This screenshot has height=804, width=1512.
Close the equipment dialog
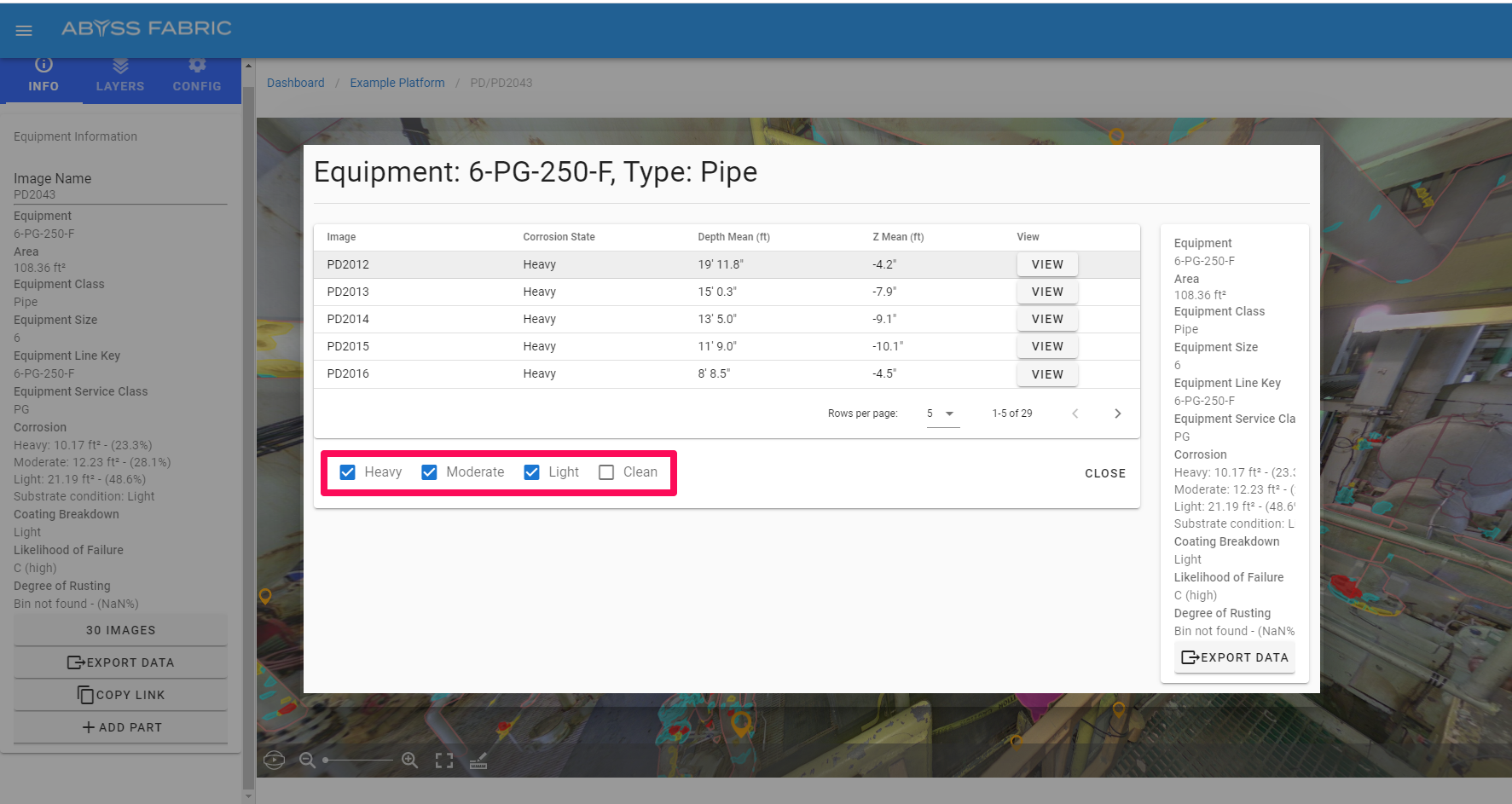pyautogui.click(x=1104, y=473)
